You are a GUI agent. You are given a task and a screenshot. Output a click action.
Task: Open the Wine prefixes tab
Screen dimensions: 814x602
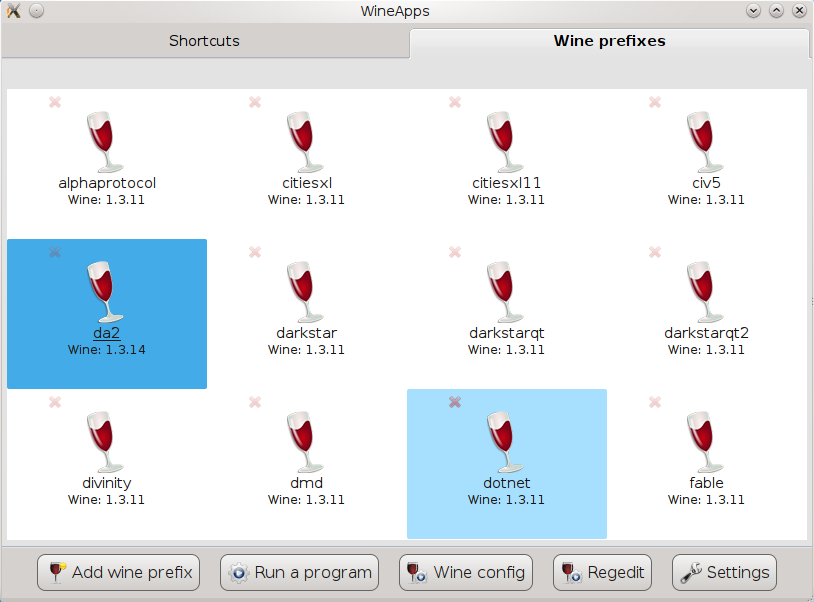(x=609, y=41)
